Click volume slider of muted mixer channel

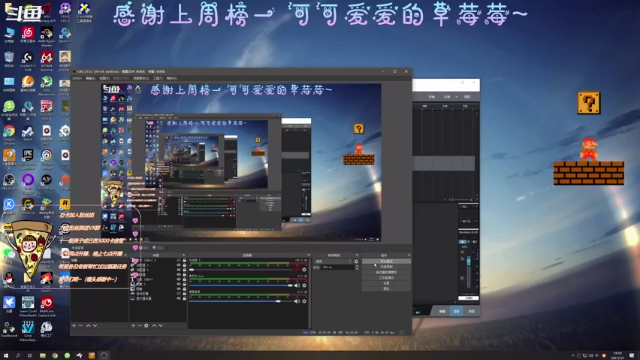coord(241,269)
